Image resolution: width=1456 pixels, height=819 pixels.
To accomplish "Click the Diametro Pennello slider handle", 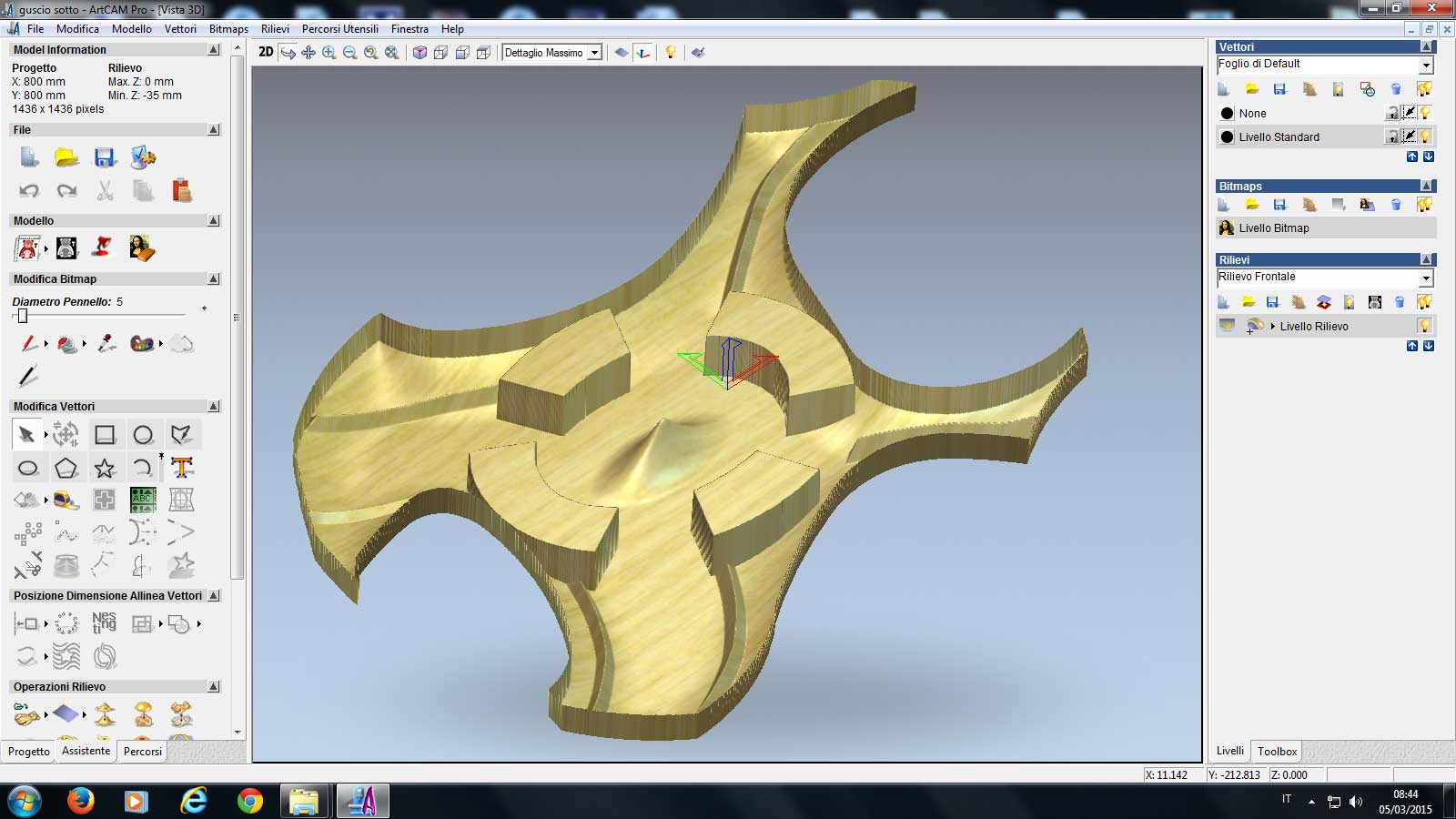I will pyautogui.click(x=23, y=316).
